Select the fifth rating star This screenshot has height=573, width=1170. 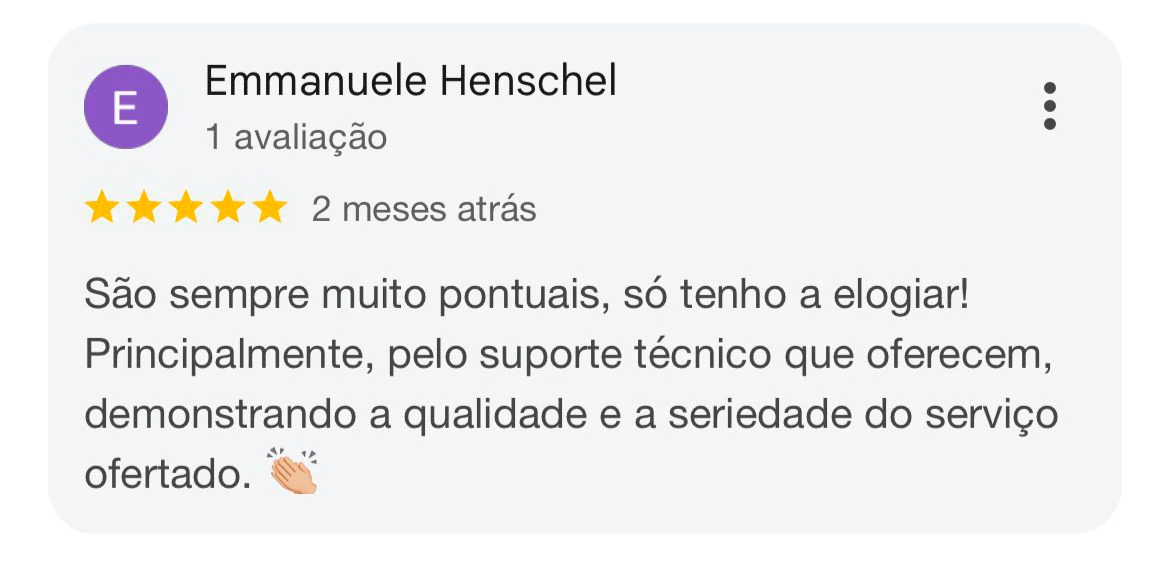pyautogui.click(x=269, y=207)
